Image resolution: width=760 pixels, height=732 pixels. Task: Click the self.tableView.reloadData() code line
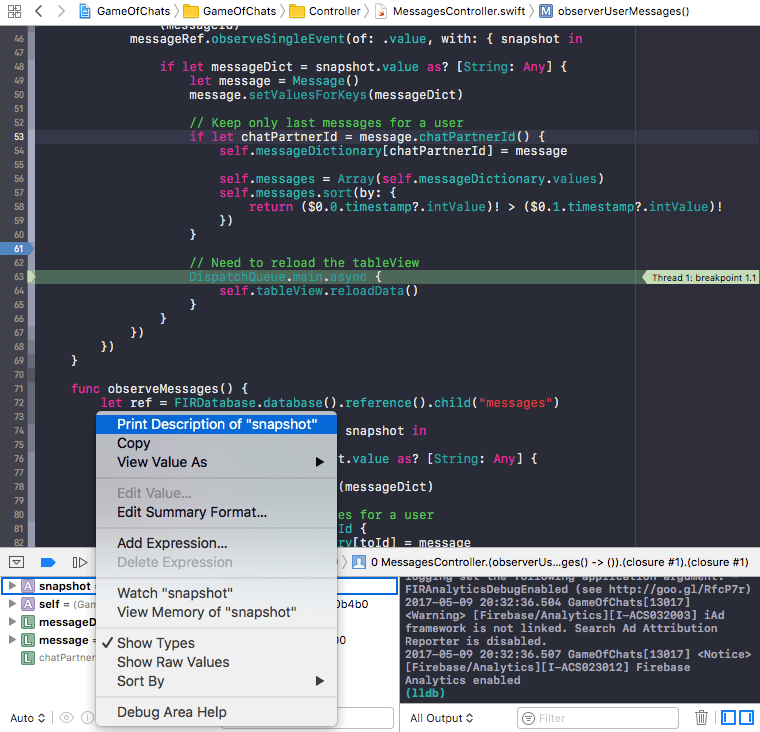click(318, 291)
